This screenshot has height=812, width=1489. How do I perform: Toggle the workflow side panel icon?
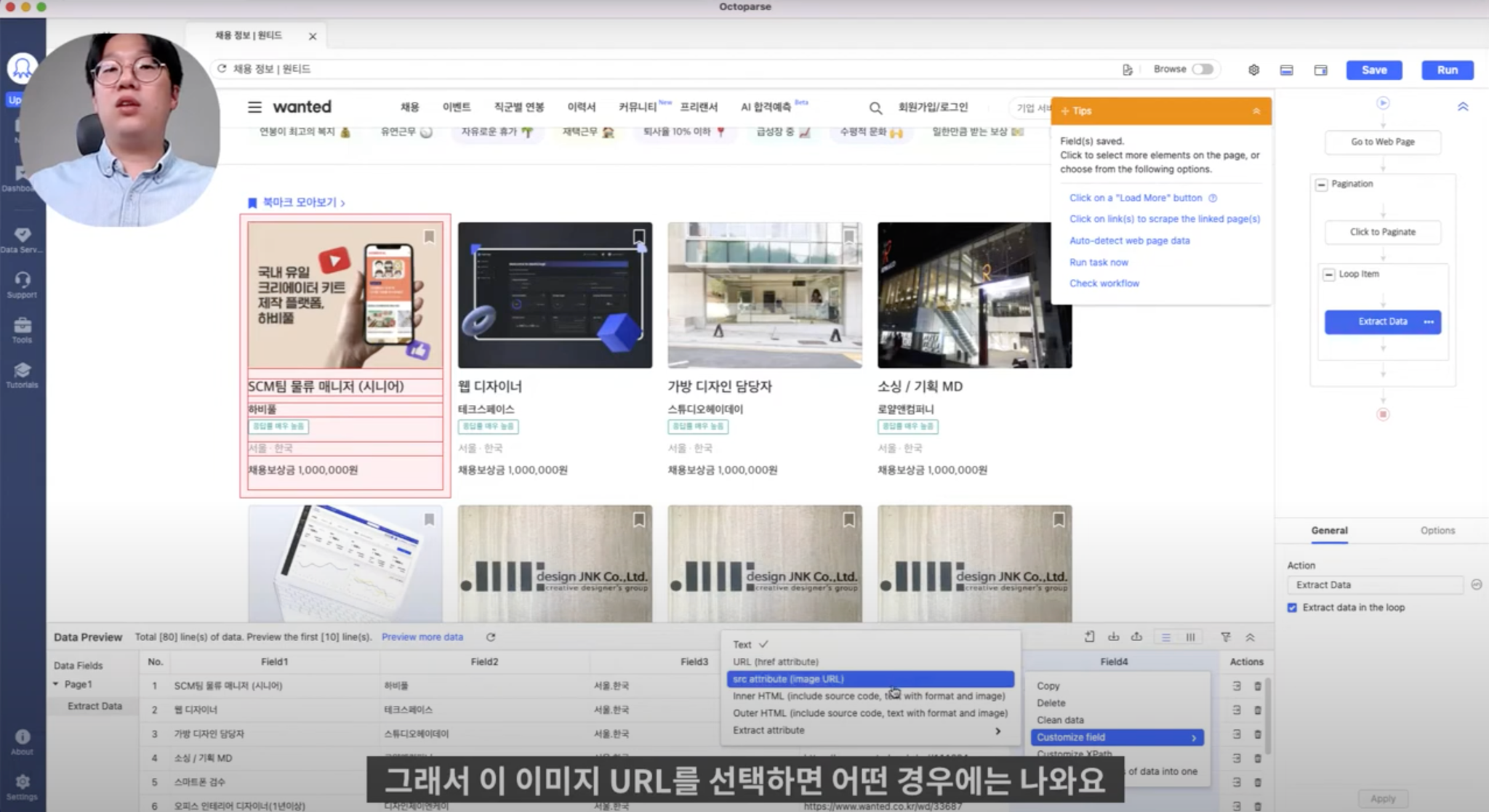pos(1320,70)
